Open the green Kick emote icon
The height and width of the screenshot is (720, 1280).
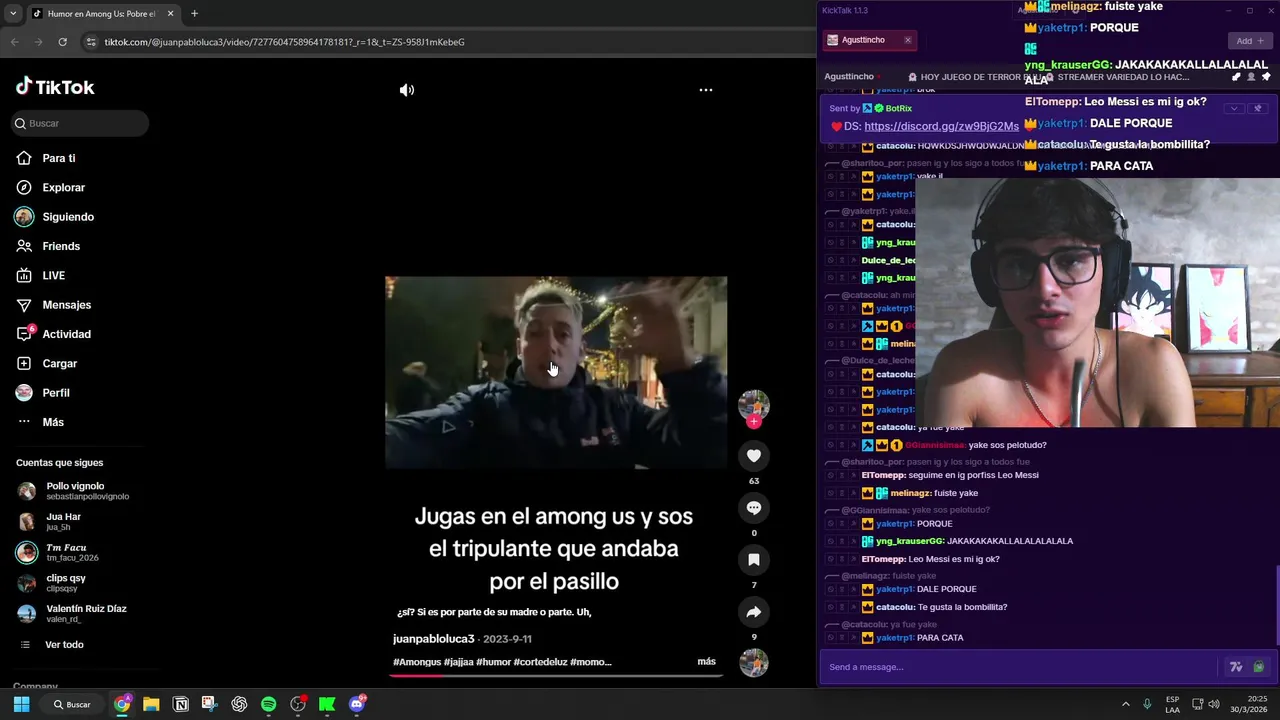1259,667
